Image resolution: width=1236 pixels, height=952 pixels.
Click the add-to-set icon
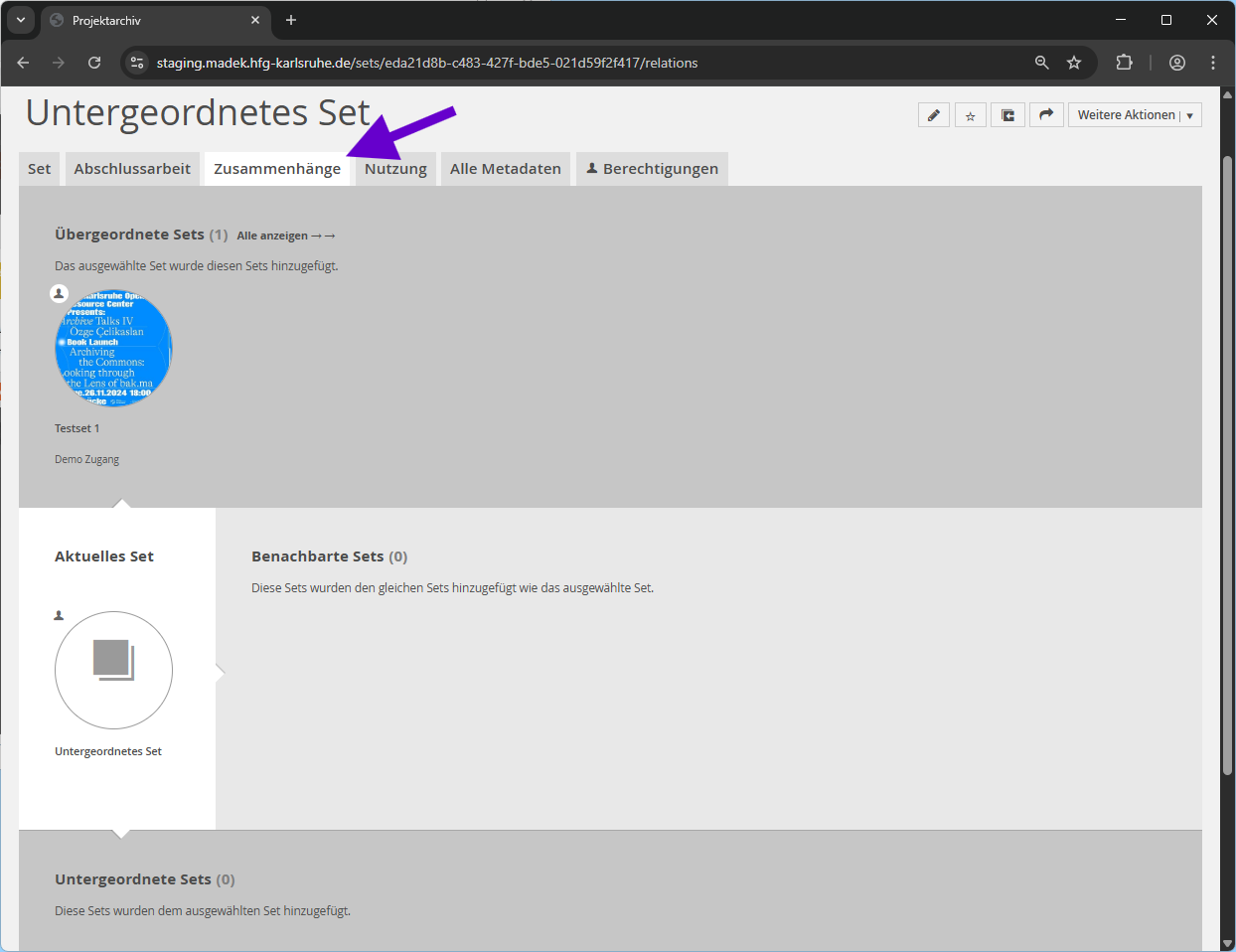click(1007, 115)
